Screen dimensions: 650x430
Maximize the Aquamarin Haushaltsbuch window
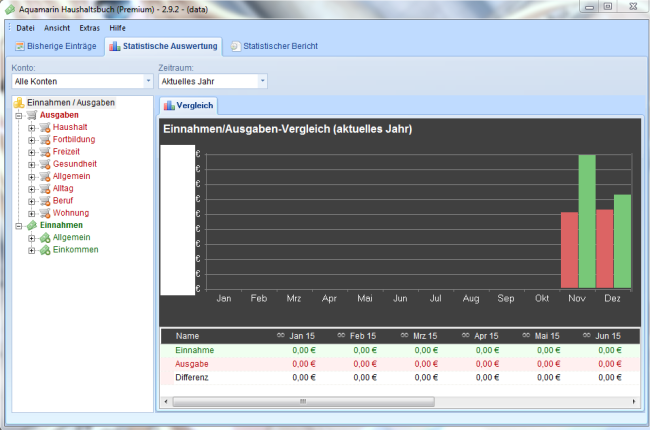pyautogui.click(x=608, y=7)
